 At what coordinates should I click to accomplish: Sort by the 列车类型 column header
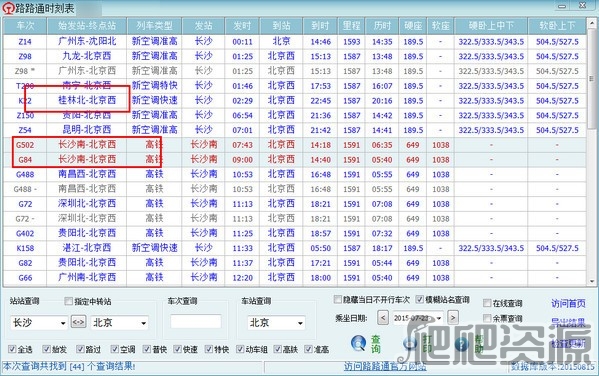tap(154, 26)
